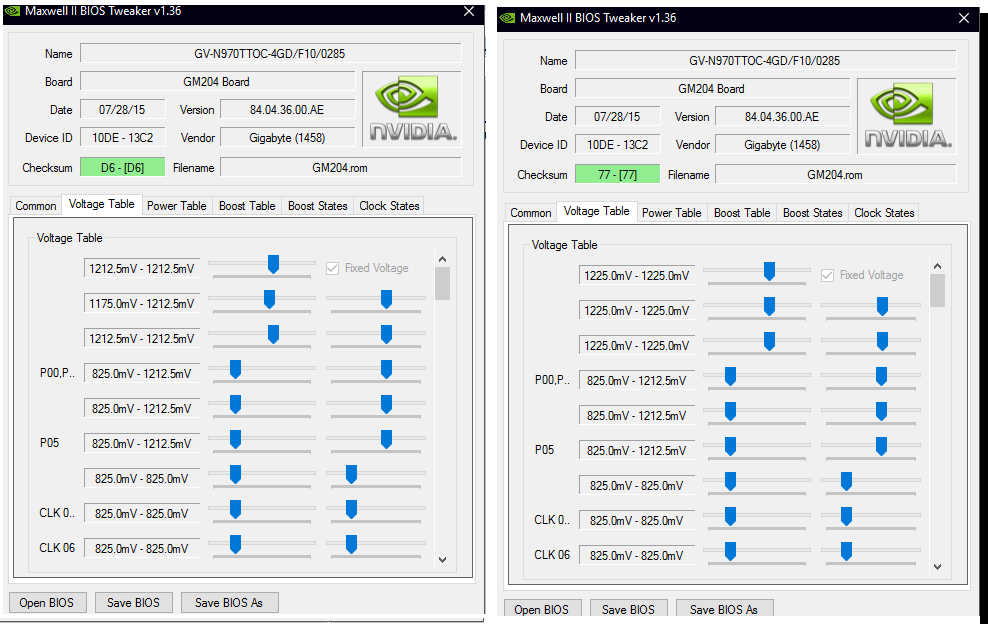Click Filename GM204.rom field in right window

click(836, 175)
